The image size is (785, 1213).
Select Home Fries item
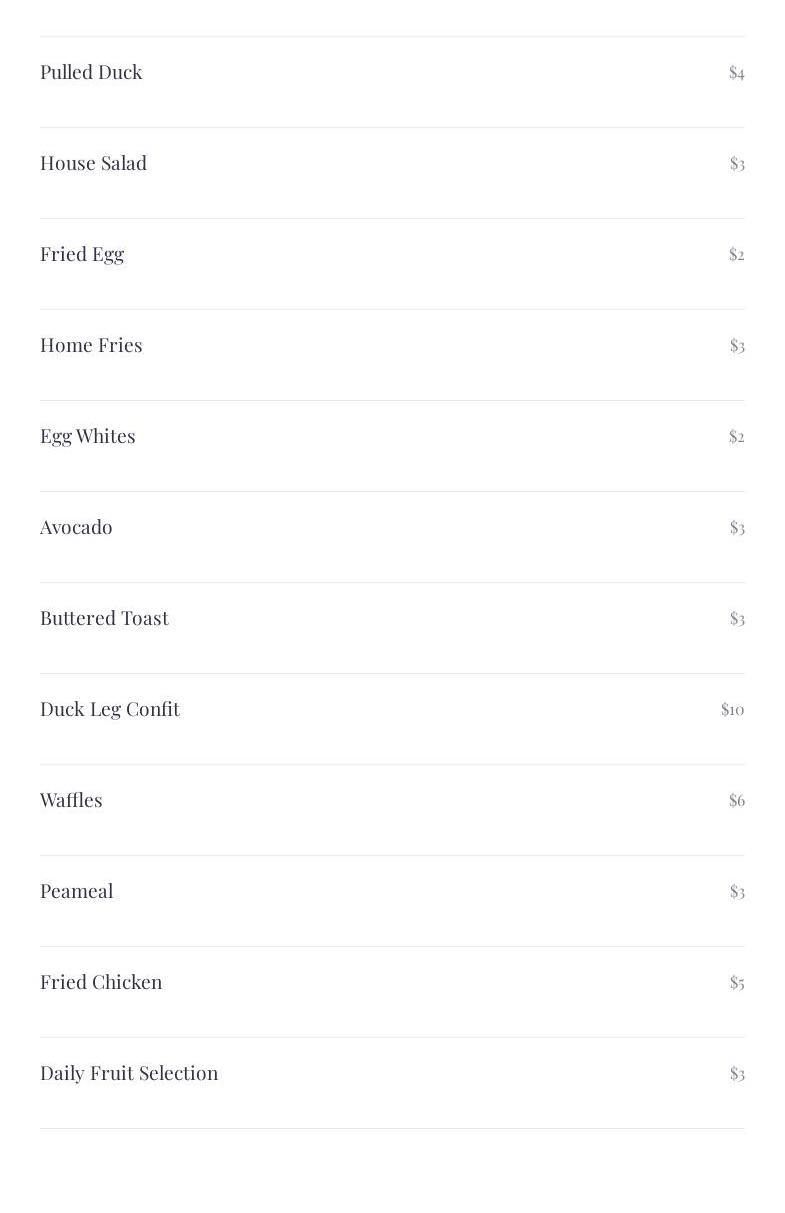click(91, 345)
